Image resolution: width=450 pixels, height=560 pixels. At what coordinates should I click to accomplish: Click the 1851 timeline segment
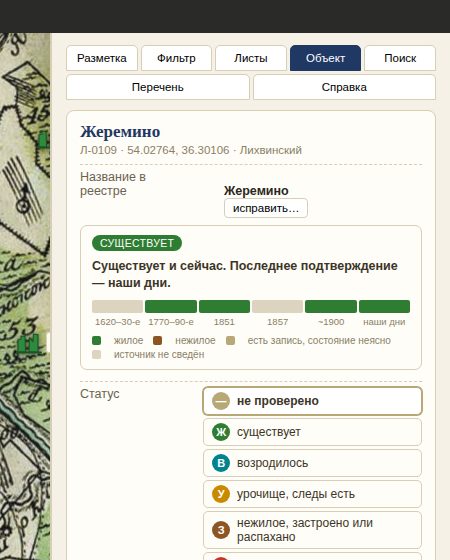tap(224, 306)
